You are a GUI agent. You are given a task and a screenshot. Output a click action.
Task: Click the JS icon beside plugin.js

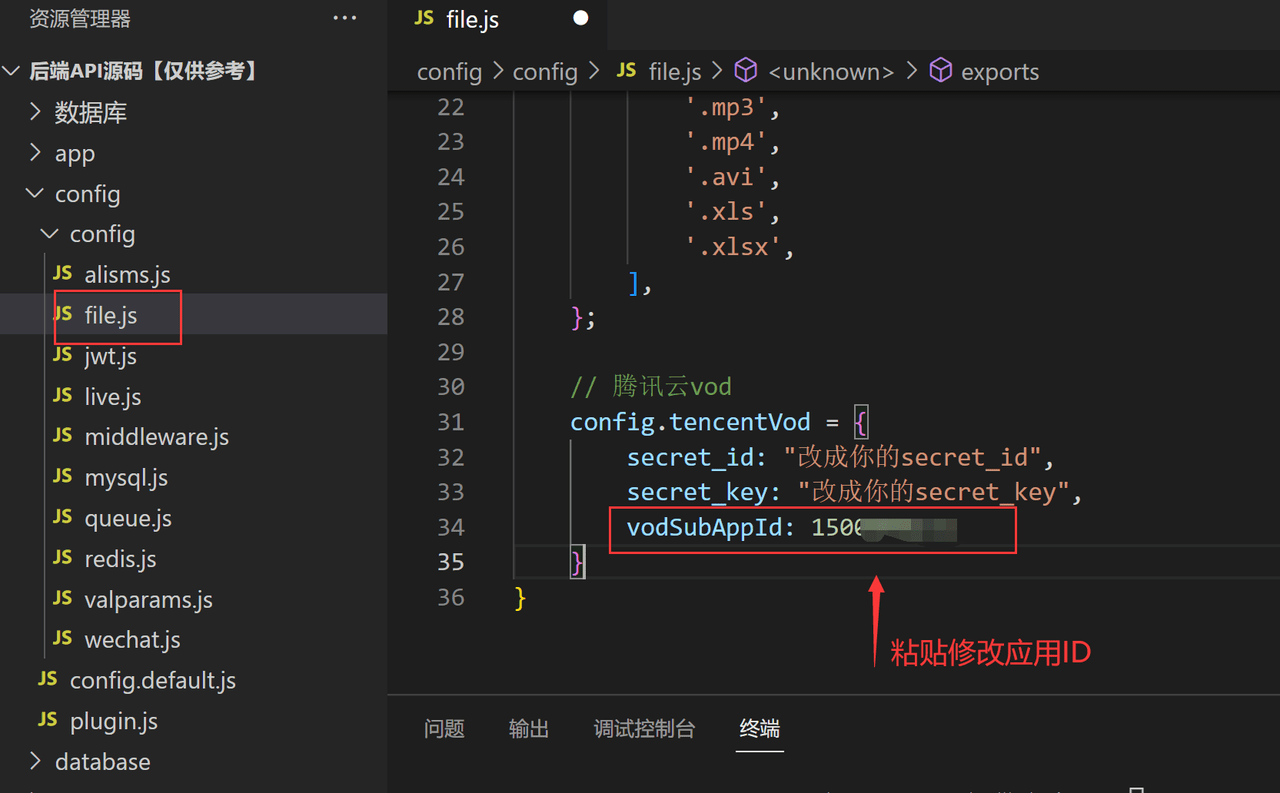tap(47, 719)
